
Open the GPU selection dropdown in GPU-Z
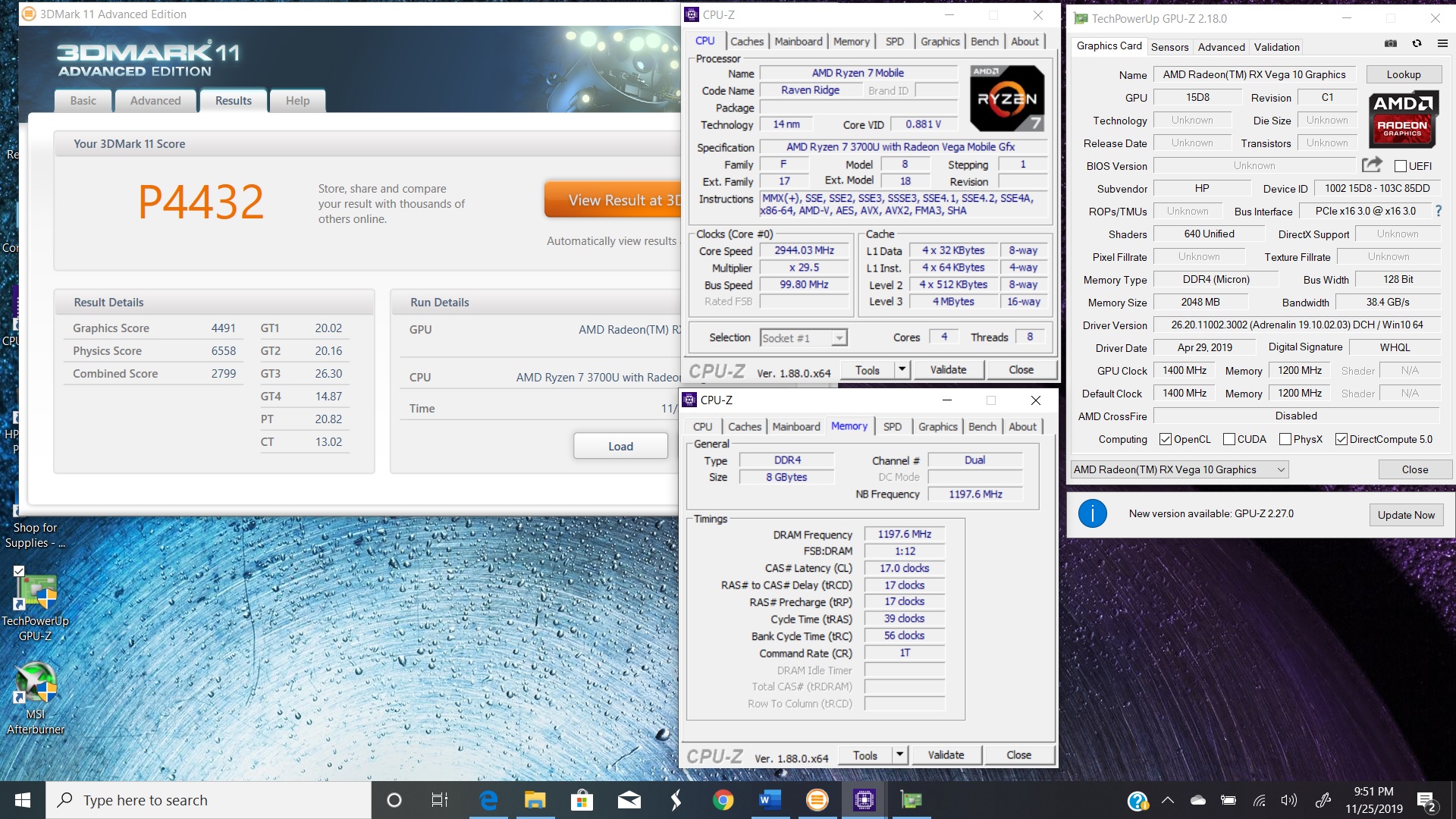pyautogui.click(x=1179, y=469)
